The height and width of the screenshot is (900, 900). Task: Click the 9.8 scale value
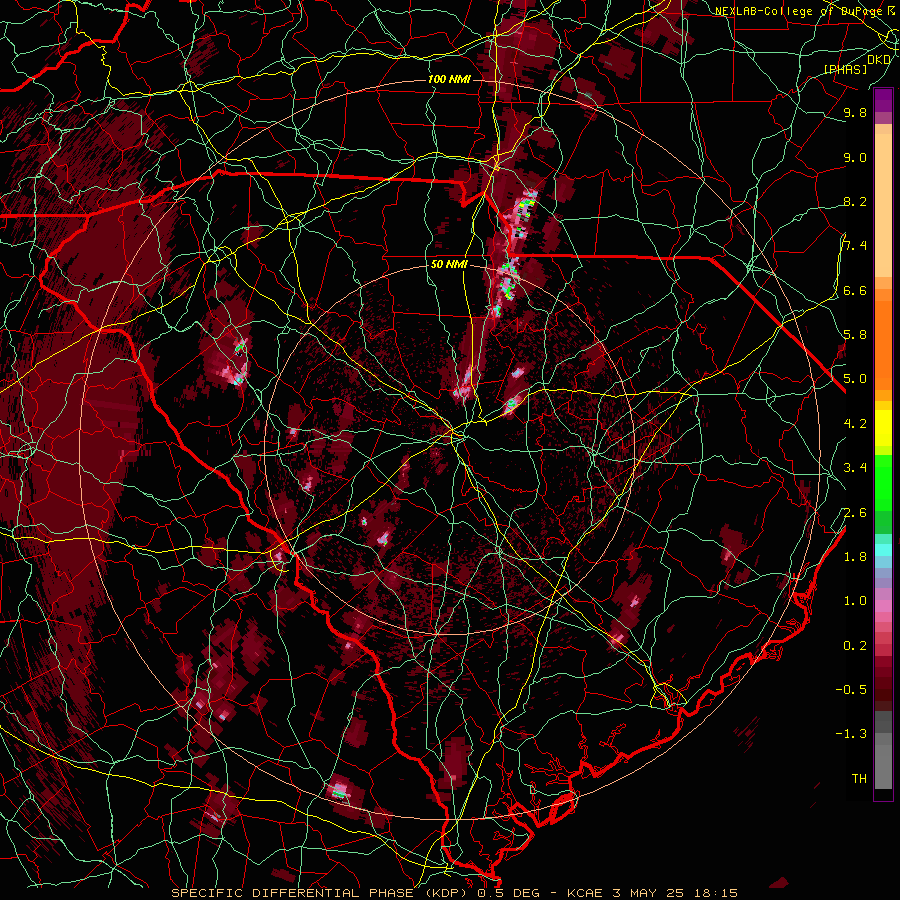point(855,112)
